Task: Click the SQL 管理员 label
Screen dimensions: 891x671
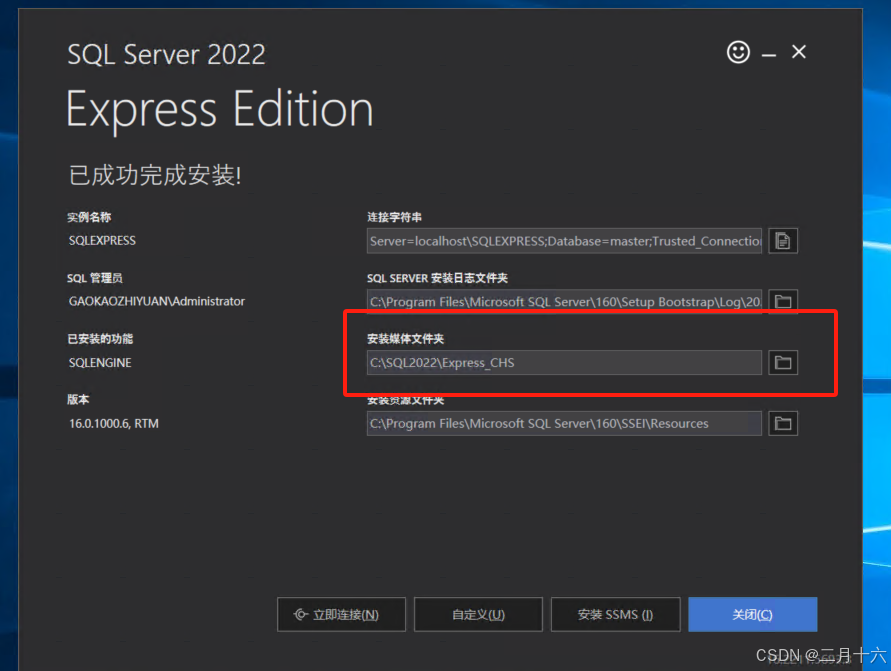Action: point(95,278)
